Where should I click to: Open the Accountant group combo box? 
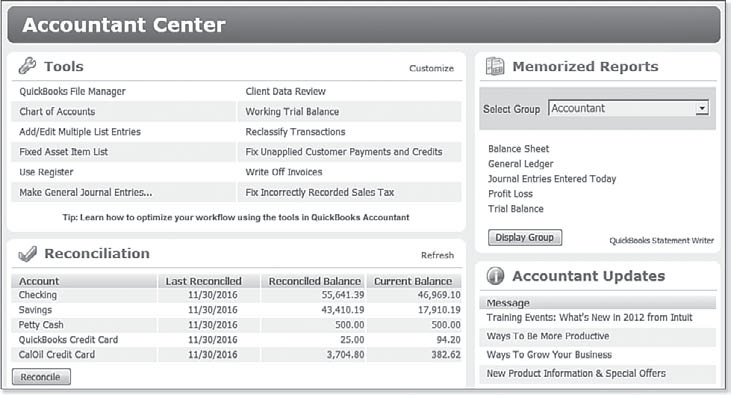628,108
